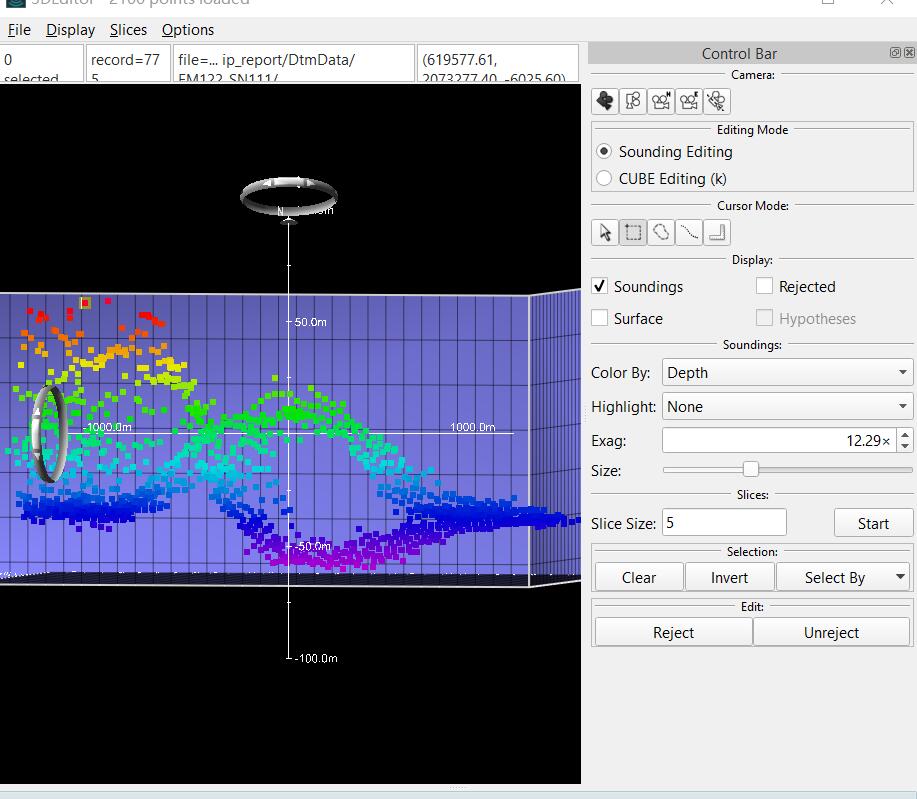Image resolution: width=917 pixels, height=799 pixels.
Task: Click the -100.0m vertical axis label
Action: (x=316, y=658)
